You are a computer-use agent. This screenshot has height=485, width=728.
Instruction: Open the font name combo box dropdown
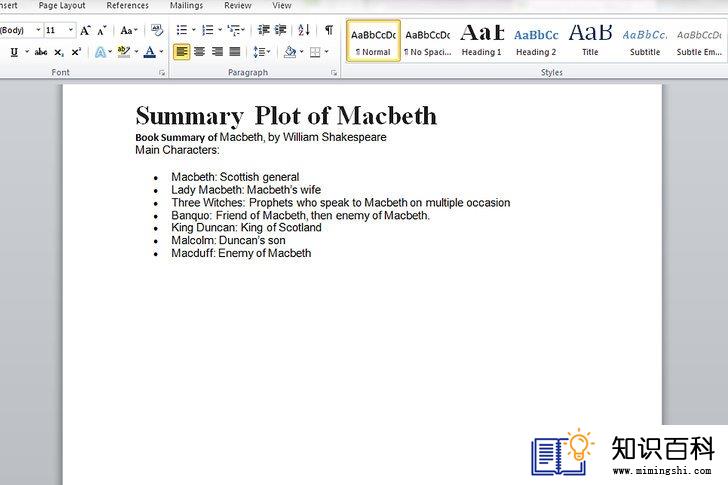38,30
